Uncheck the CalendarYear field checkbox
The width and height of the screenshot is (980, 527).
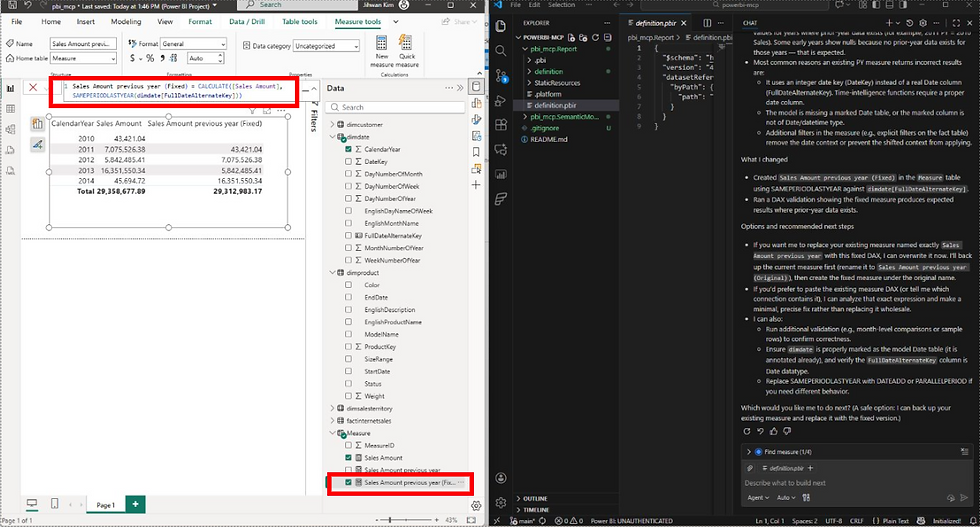[348, 149]
